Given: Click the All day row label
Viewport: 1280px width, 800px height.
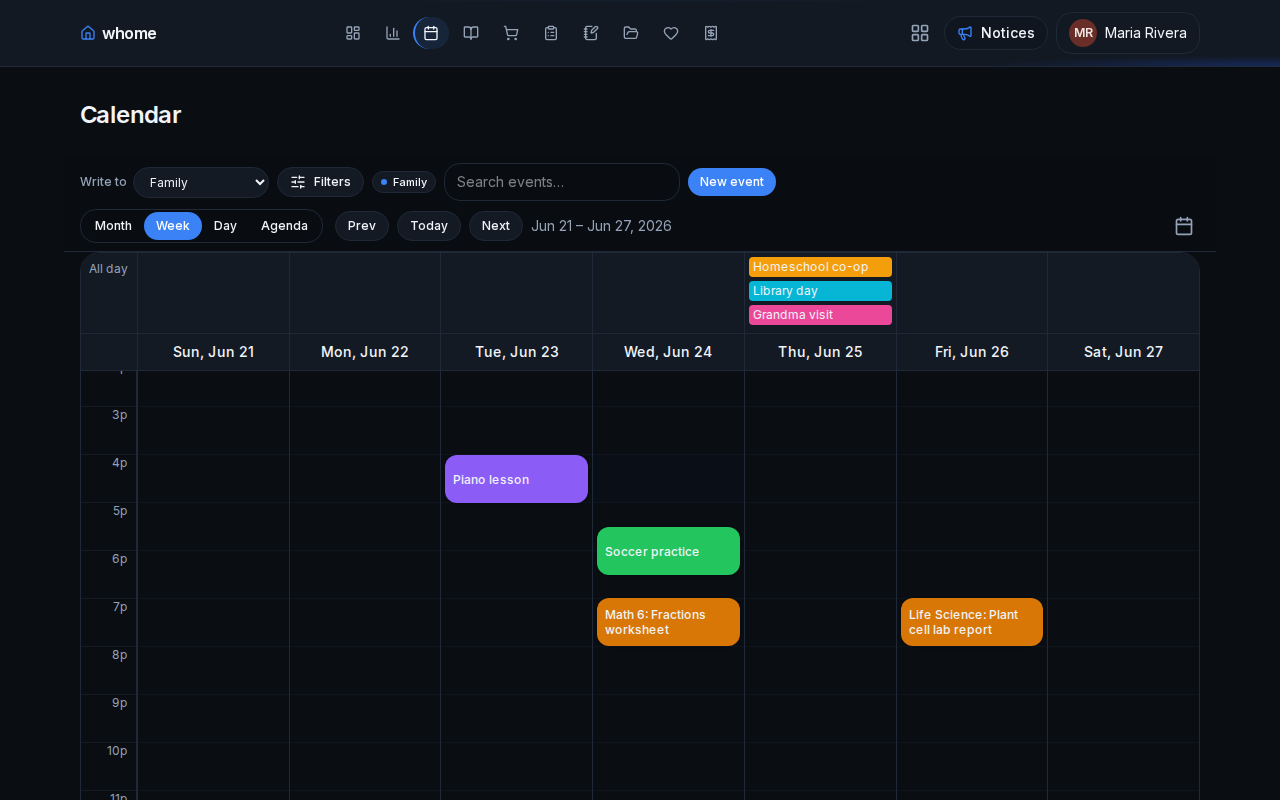Looking at the screenshot, I should point(108,269).
